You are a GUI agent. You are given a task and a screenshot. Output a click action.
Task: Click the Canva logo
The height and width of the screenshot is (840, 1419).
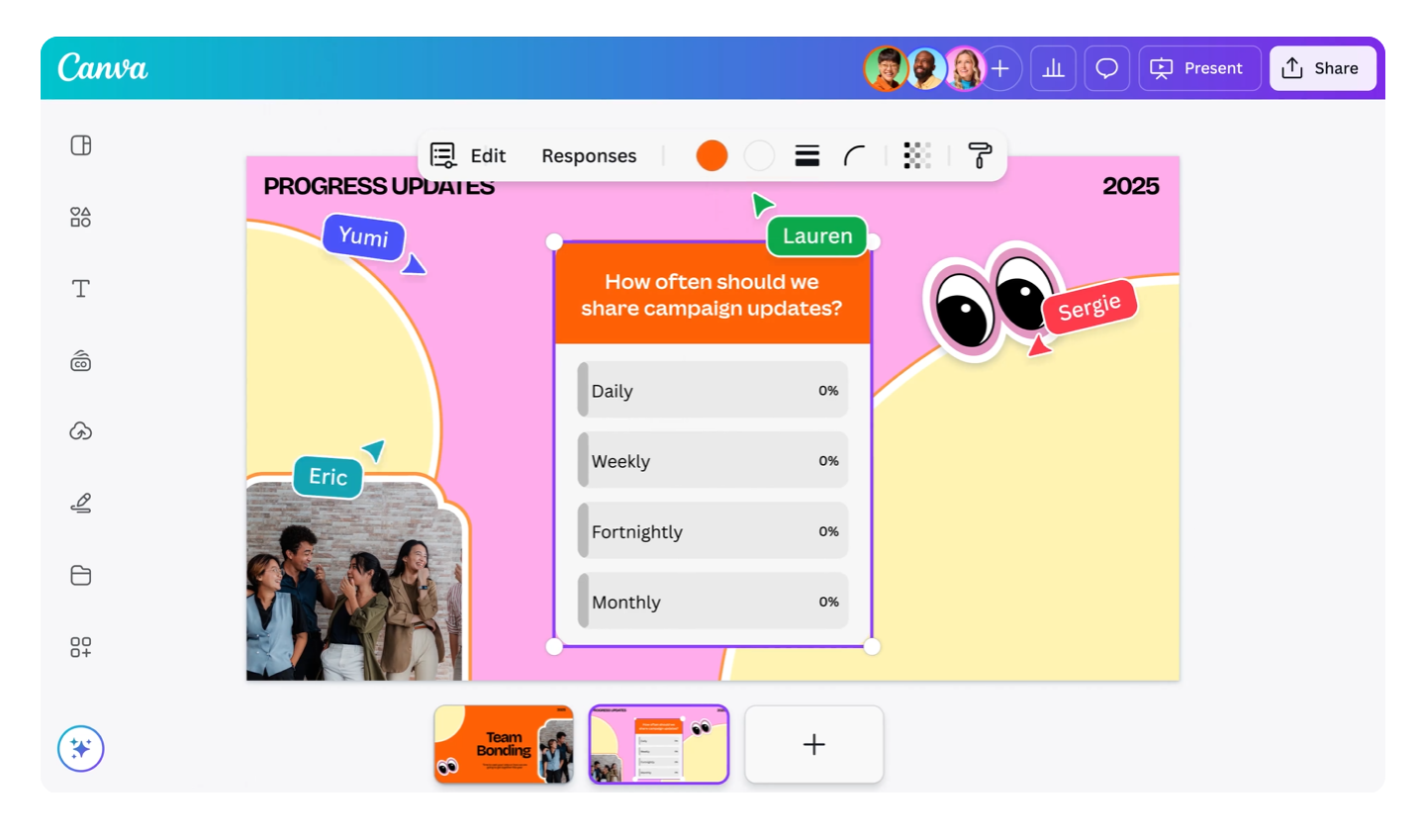[x=103, y=67]
